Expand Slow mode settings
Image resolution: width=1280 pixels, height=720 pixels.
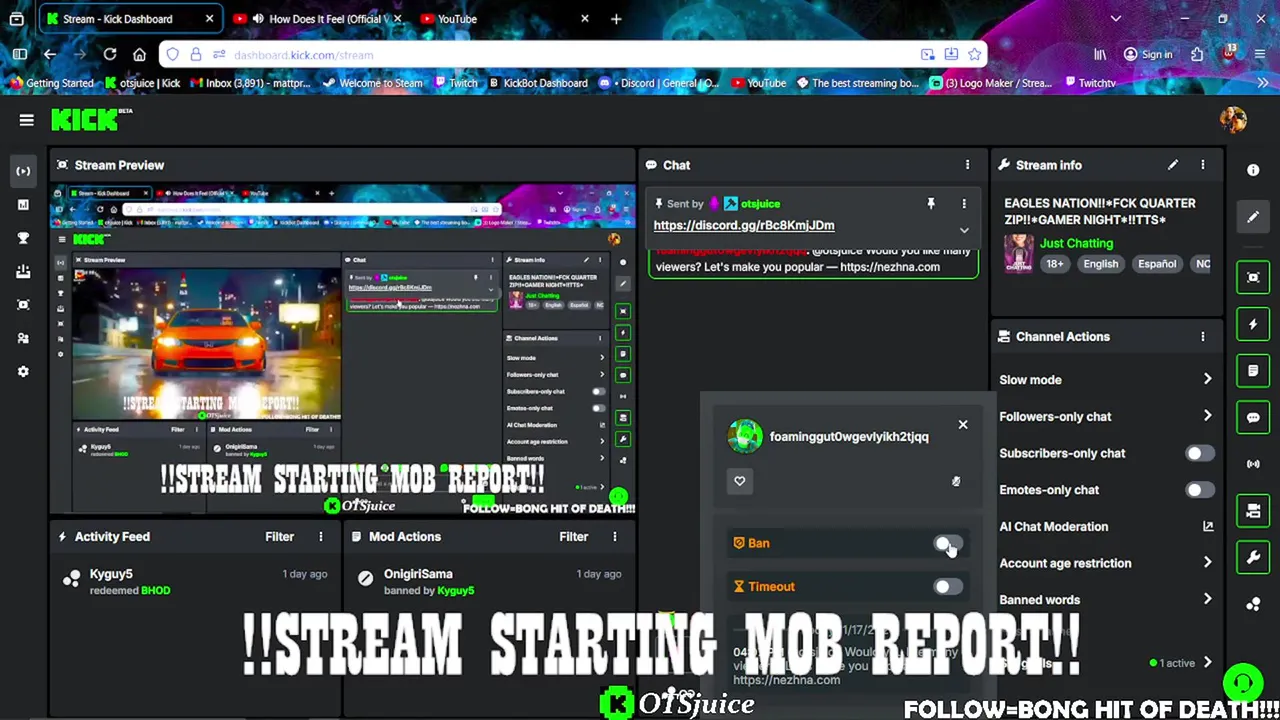pyautogui.click(x=1208, y=380)
